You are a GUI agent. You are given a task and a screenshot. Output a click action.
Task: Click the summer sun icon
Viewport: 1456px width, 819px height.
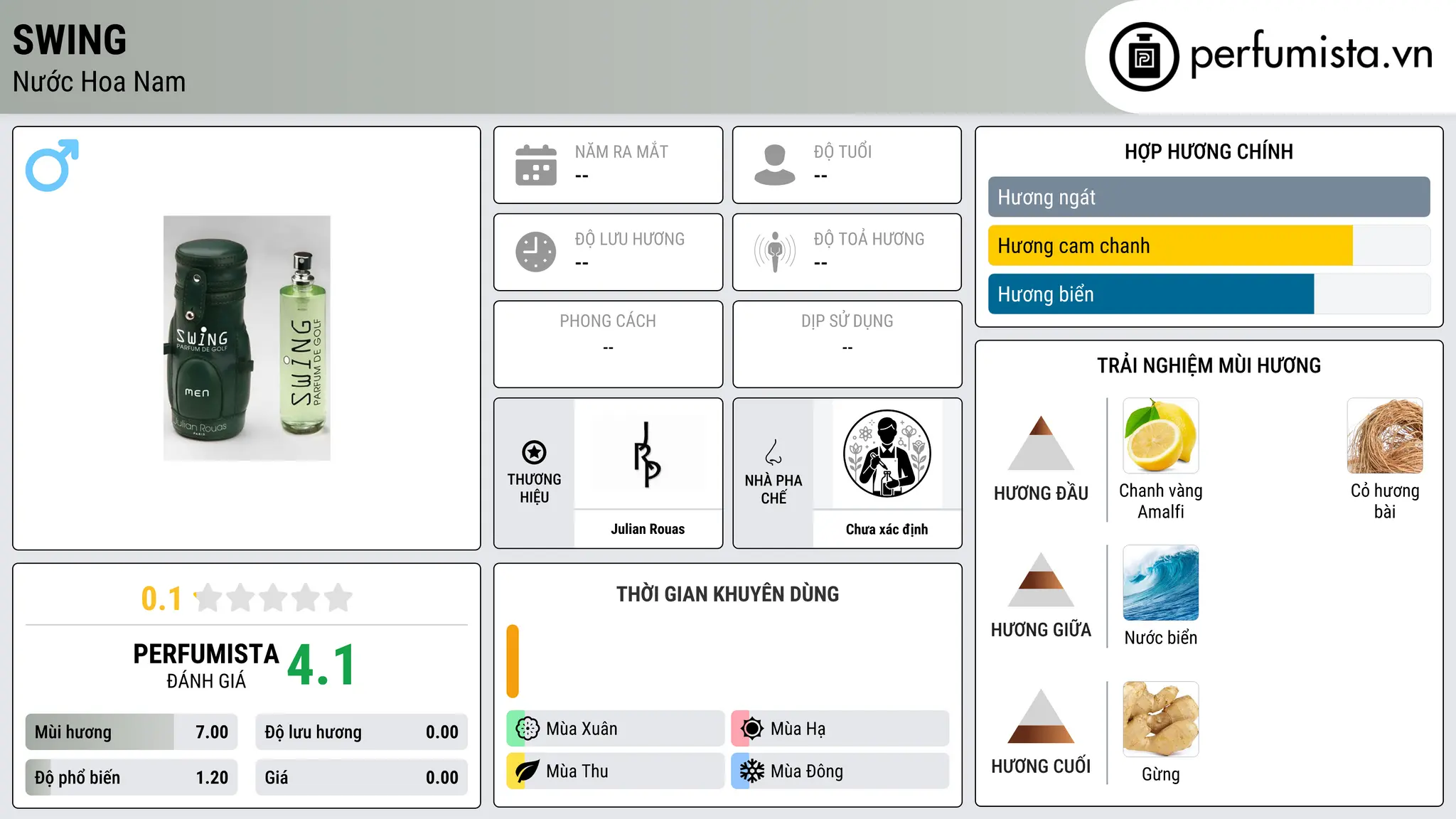(x=751, y=729)
